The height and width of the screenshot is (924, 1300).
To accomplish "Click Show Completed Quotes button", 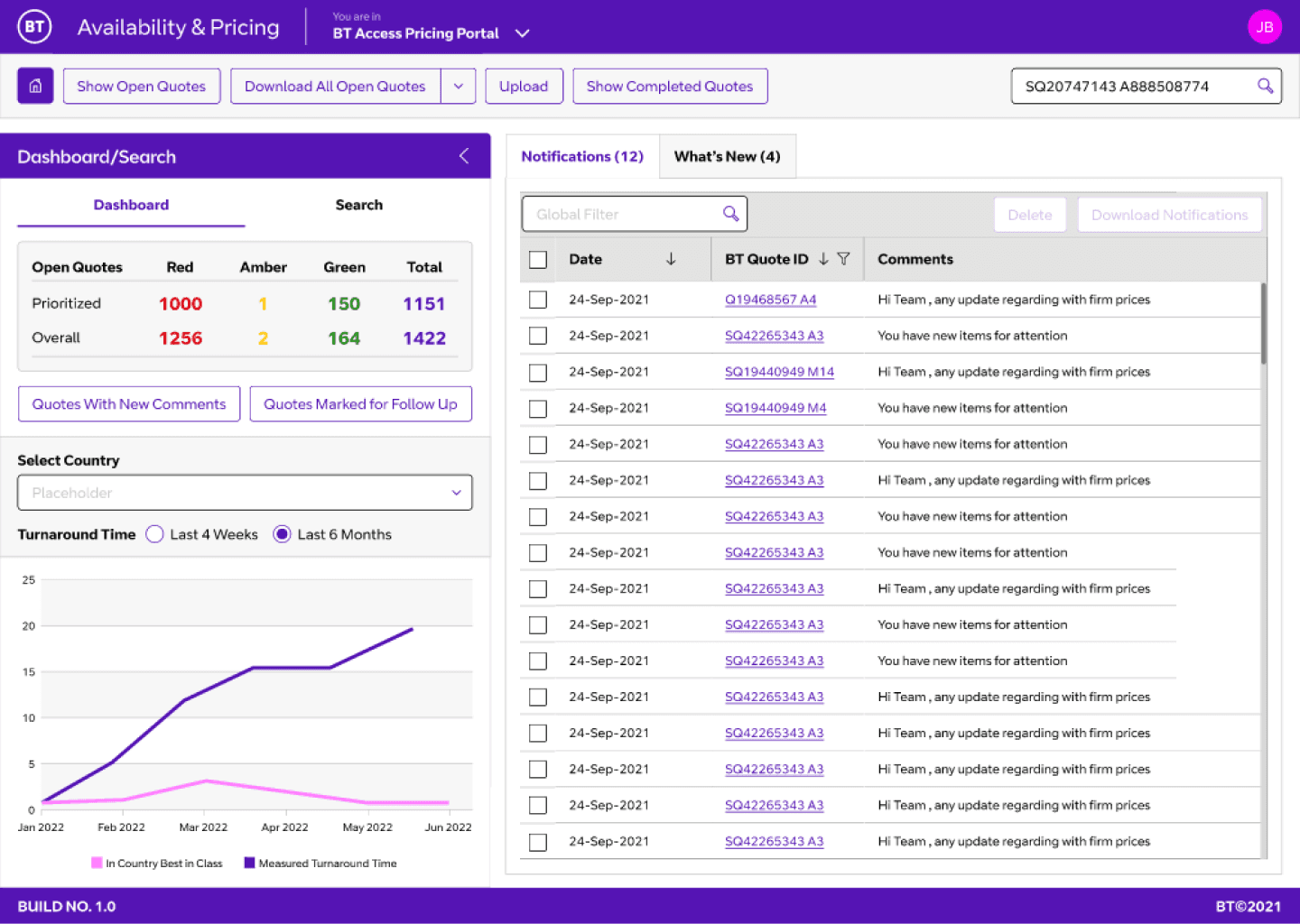I will tap(670, 87).
